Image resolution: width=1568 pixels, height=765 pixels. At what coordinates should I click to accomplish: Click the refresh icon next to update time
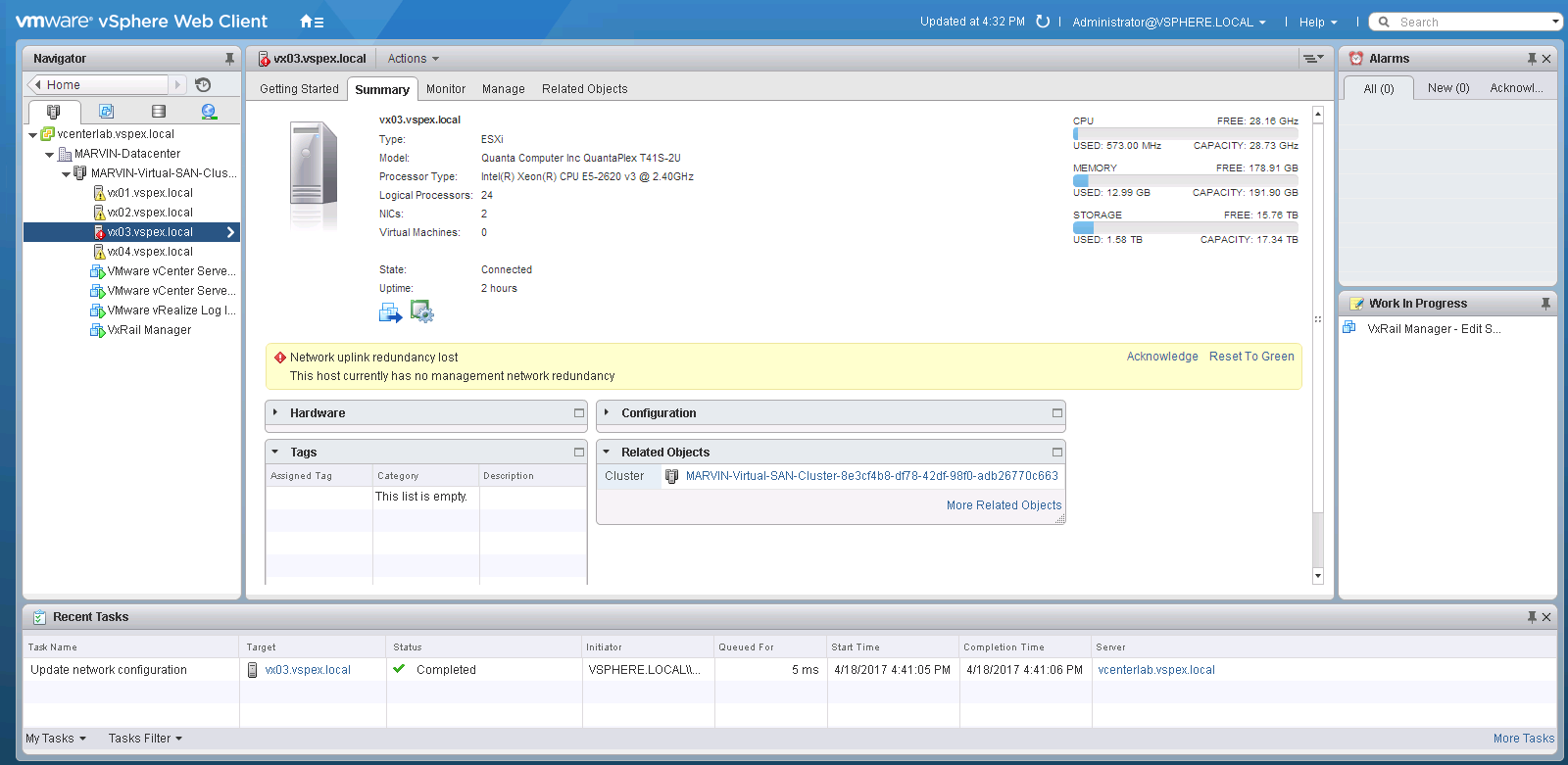coord(1043,22)
